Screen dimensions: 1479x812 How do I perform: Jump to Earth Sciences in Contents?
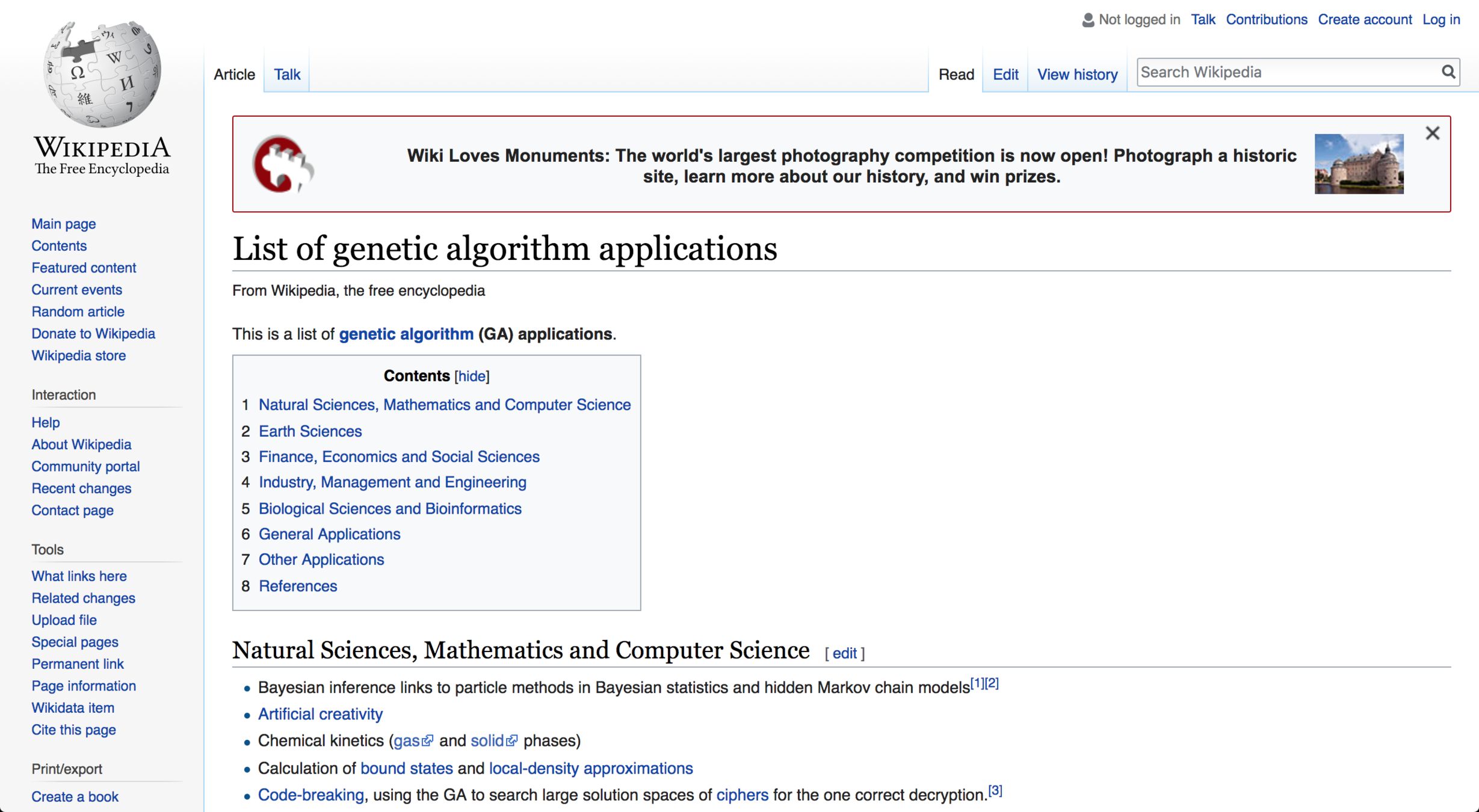tap(310, 431)
